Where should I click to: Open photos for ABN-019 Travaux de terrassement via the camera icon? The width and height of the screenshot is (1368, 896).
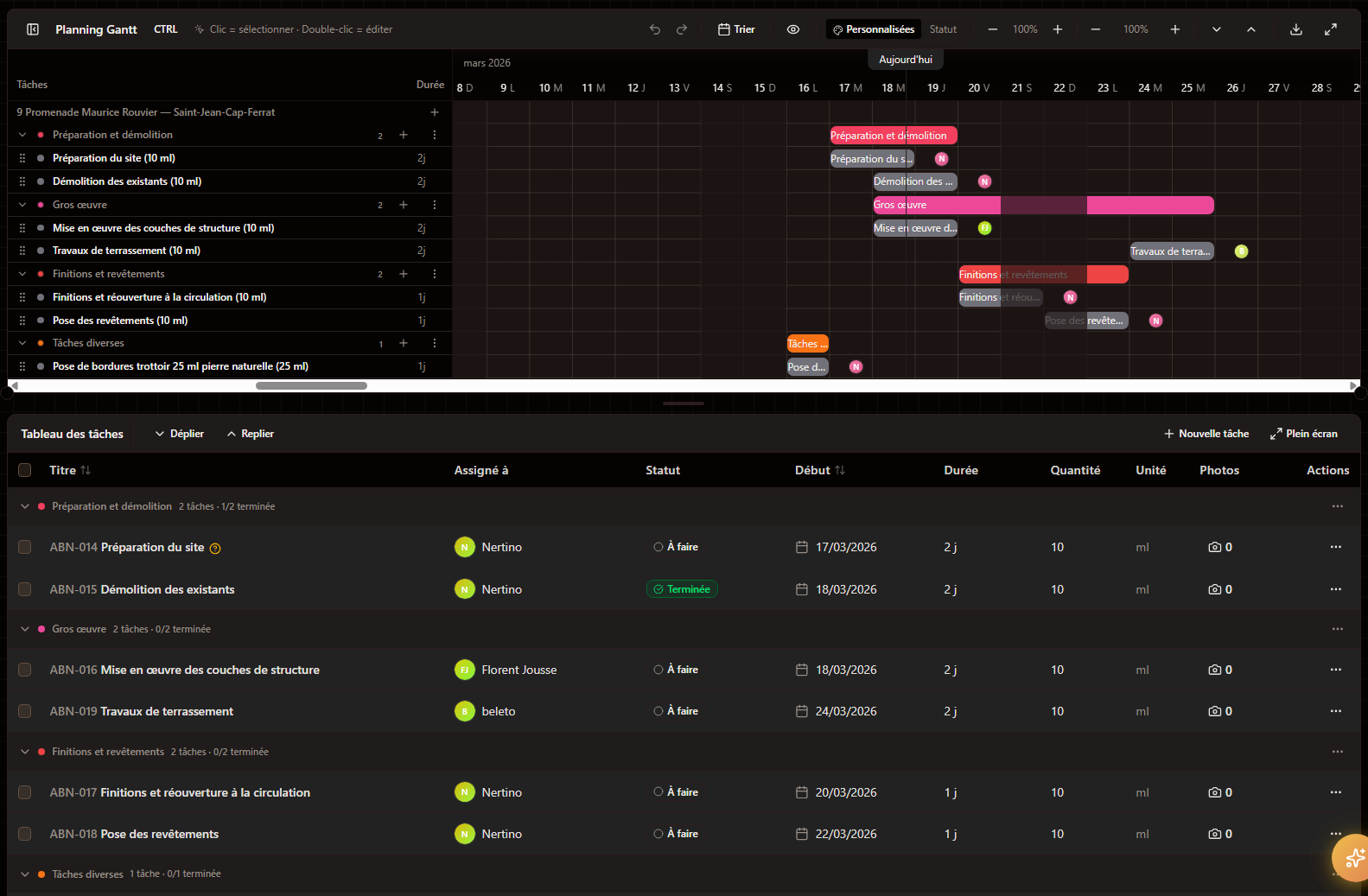tap(1215, 711)
